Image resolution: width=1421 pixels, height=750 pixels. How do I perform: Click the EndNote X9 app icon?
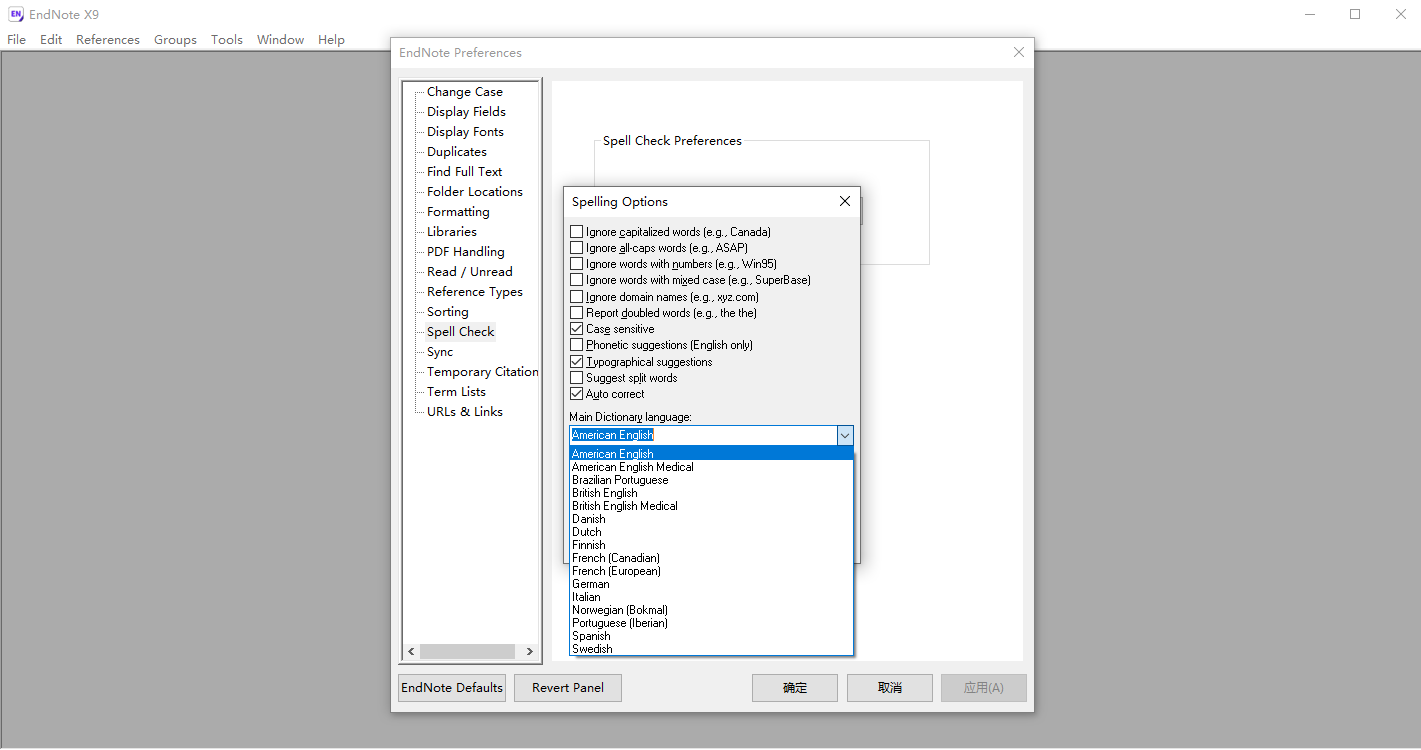point(16,14)
